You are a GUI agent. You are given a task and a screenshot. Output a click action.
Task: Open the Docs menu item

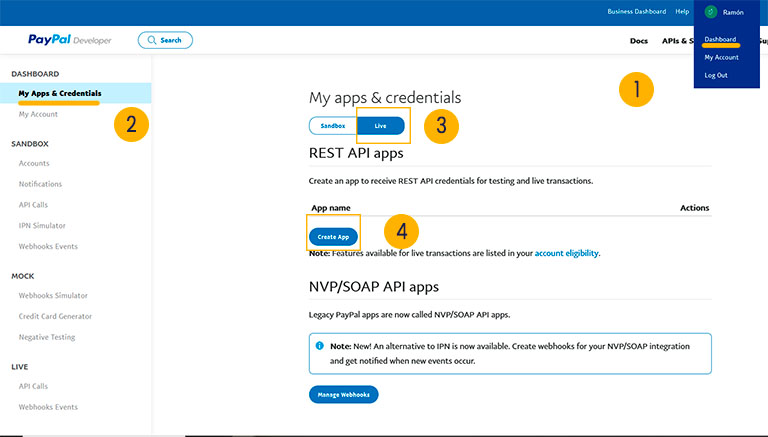(639, 41)
